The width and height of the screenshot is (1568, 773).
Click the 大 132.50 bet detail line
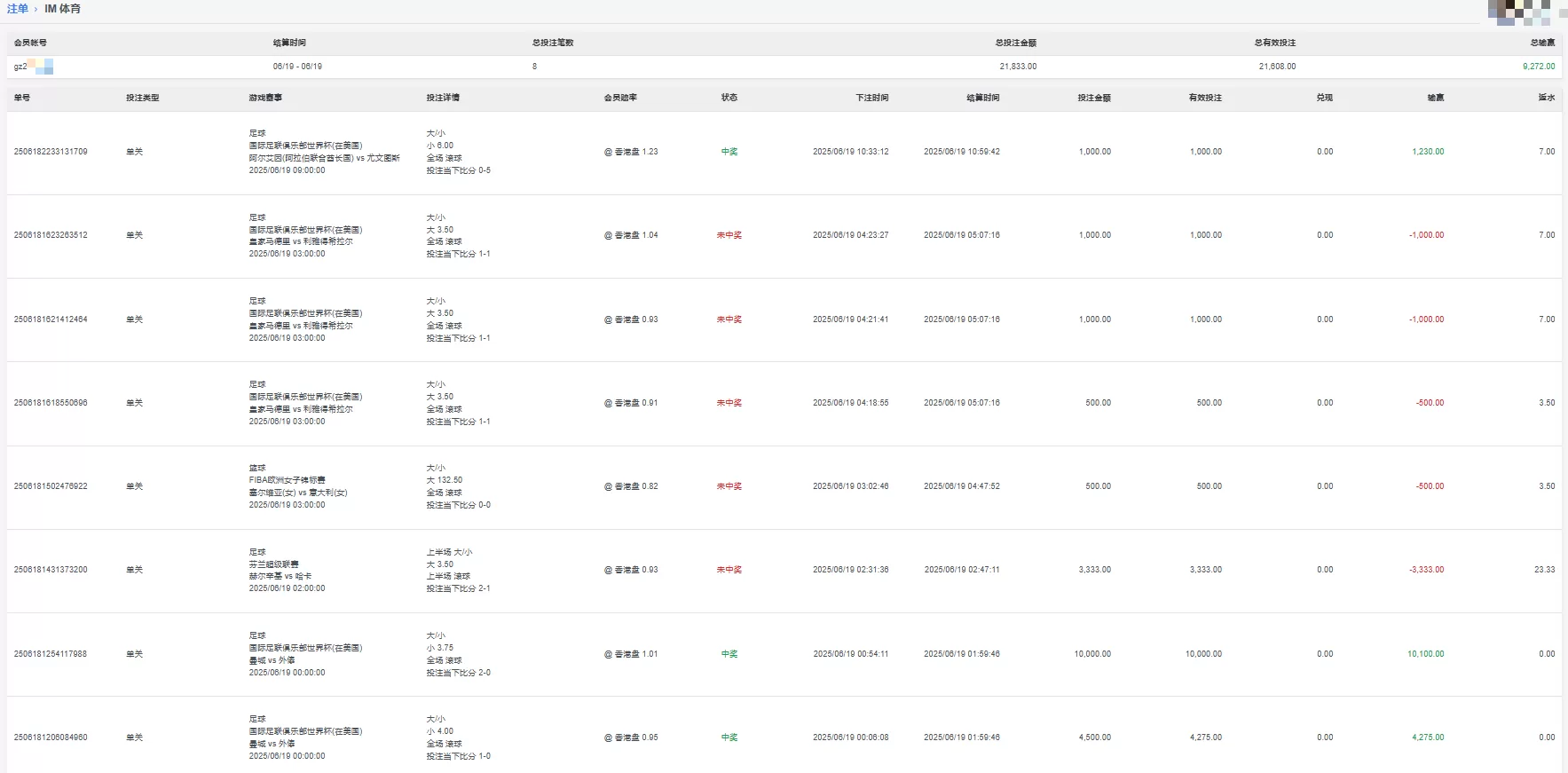click(x=445, y=480)
